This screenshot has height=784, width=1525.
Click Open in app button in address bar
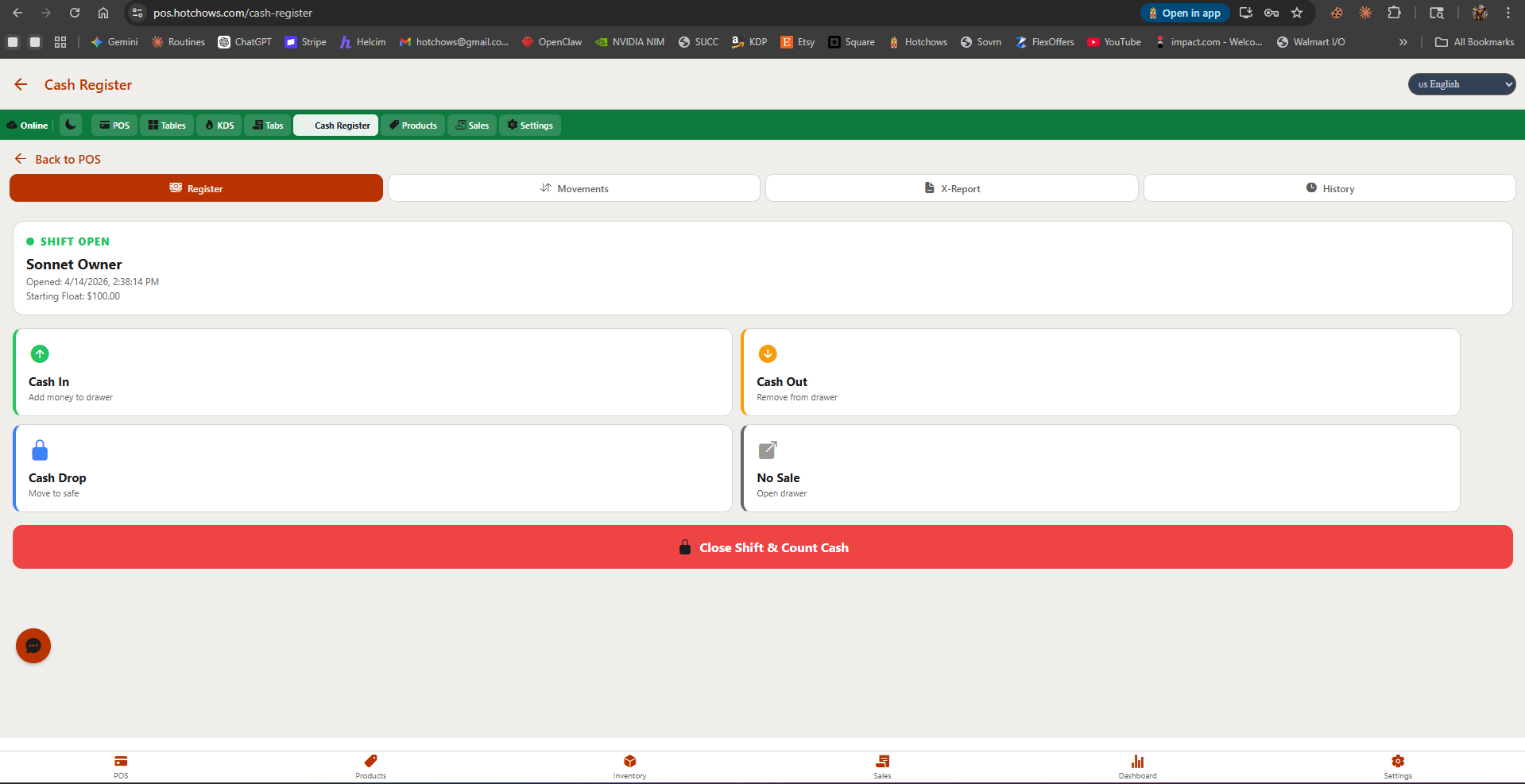click(1185, 13)
